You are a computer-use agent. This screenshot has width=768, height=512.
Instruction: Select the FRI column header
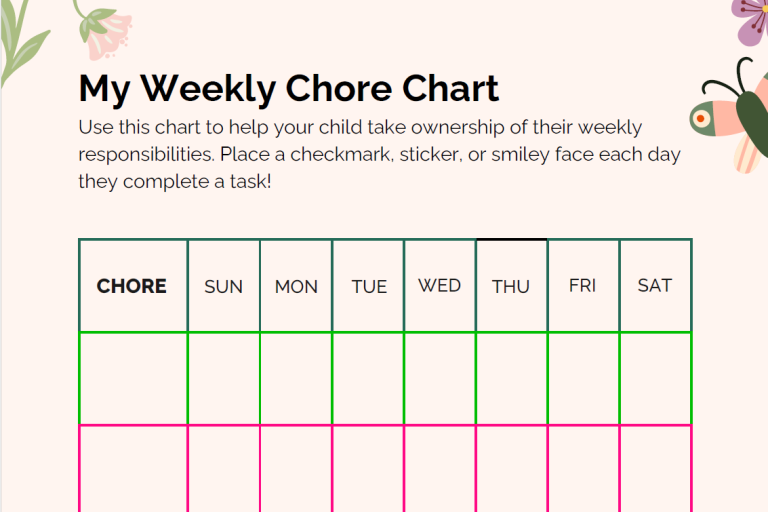click(x=583, y=286)
